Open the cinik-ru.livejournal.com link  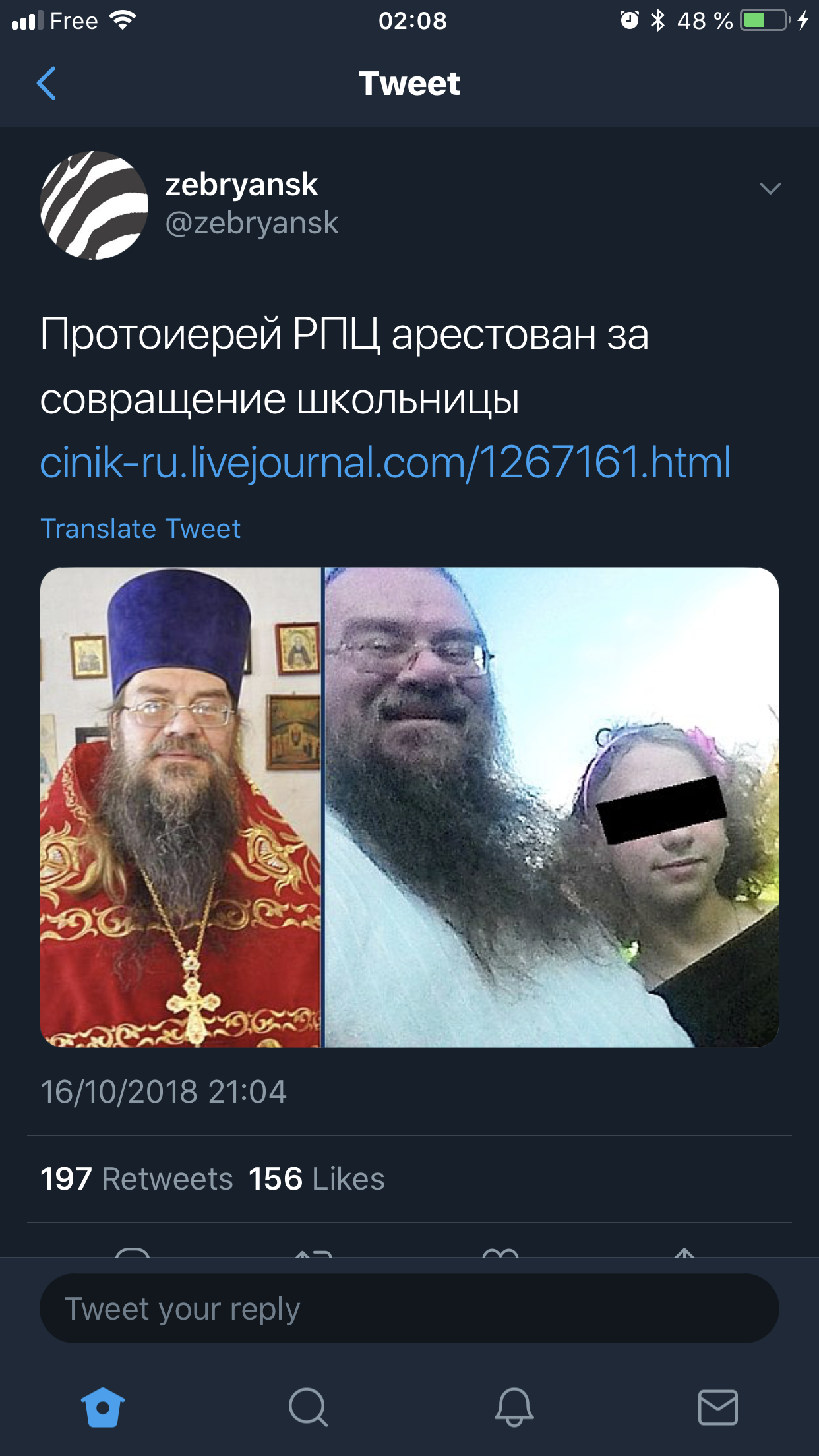point(386,462)
